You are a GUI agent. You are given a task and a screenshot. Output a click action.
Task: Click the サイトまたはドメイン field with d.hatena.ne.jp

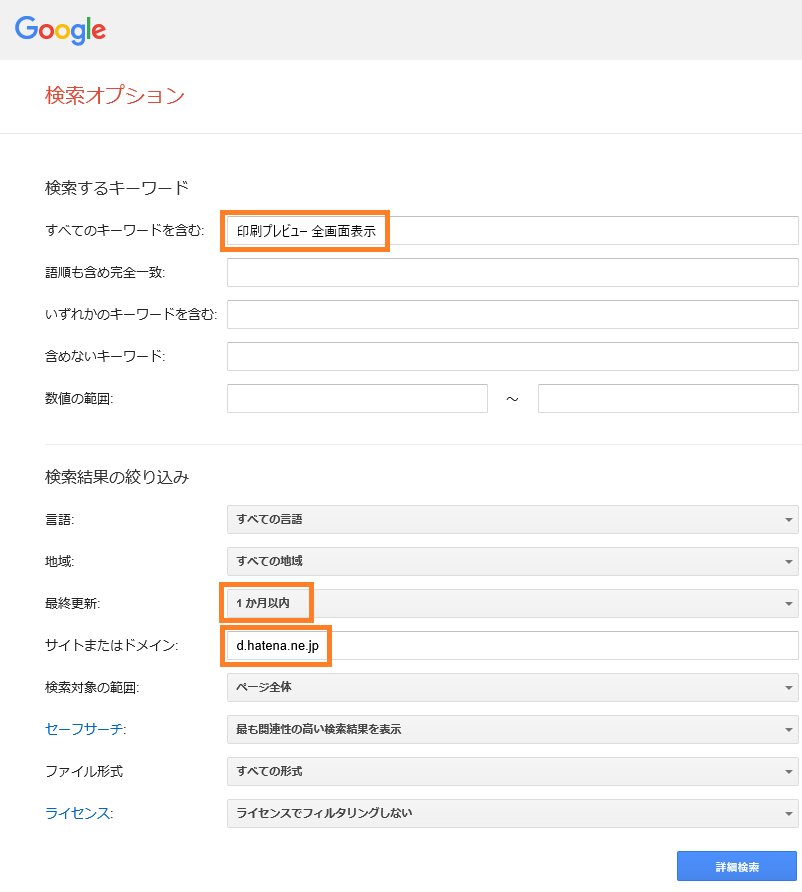[512, 646]
